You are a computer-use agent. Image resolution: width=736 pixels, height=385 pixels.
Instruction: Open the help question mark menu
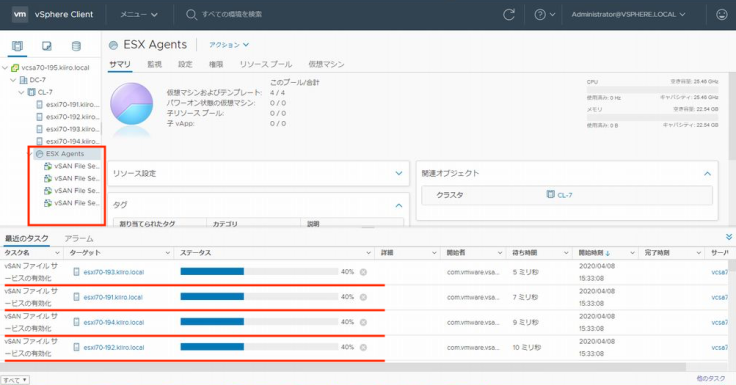(544, 15)
